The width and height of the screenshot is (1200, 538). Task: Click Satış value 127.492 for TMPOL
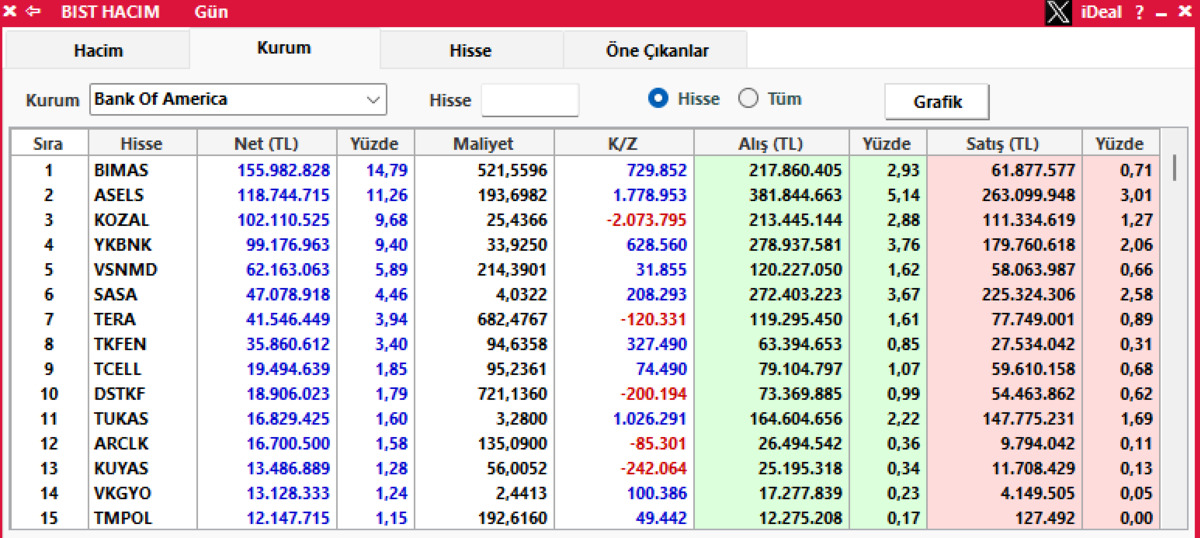click(1046, 518)
